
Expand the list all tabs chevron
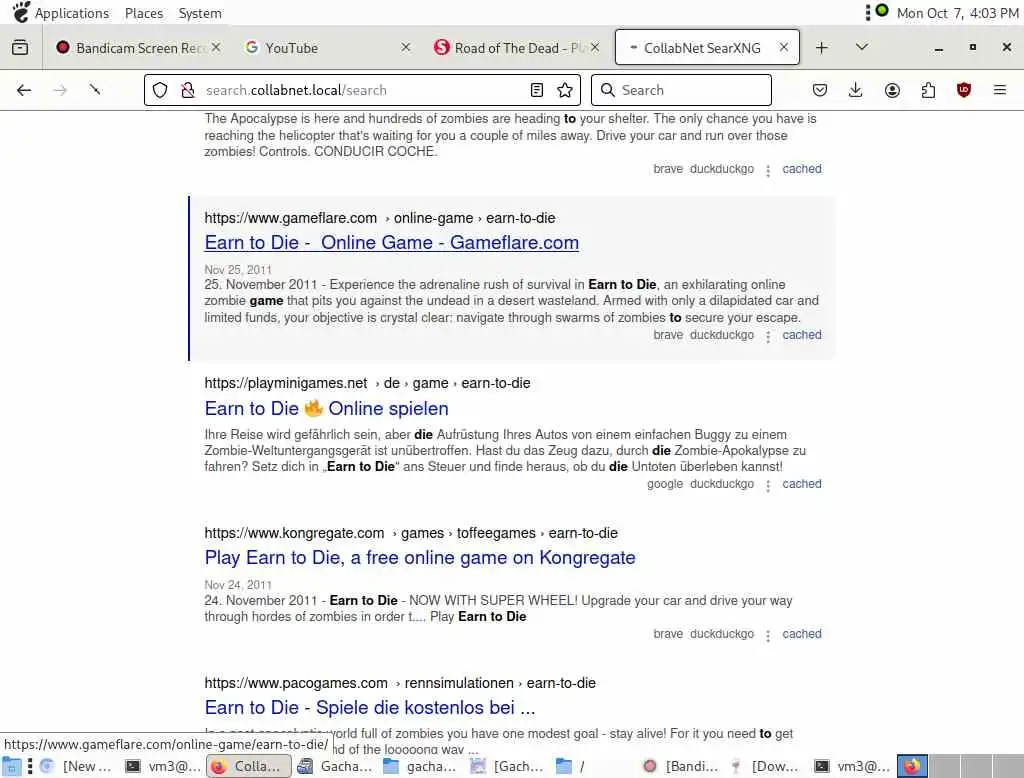(861, 47)
